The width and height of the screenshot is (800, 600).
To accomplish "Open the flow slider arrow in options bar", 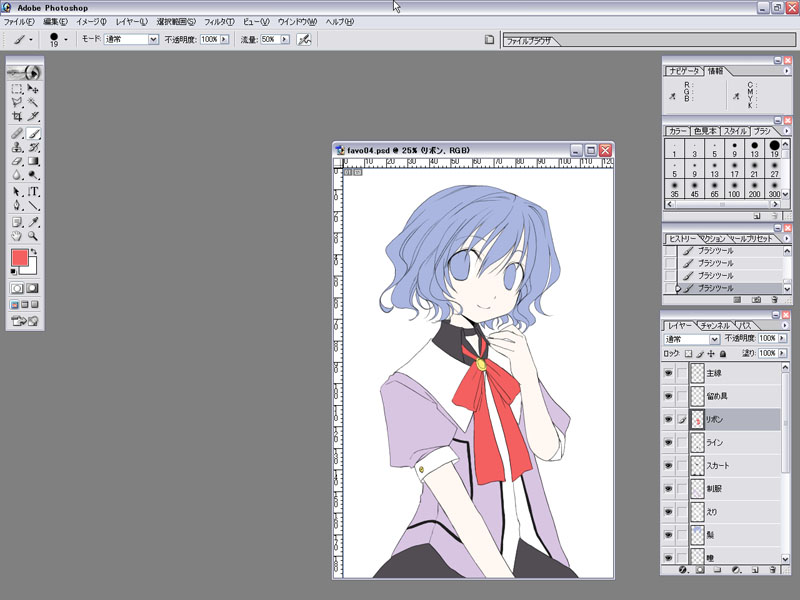I will click(x=285, y=39).
